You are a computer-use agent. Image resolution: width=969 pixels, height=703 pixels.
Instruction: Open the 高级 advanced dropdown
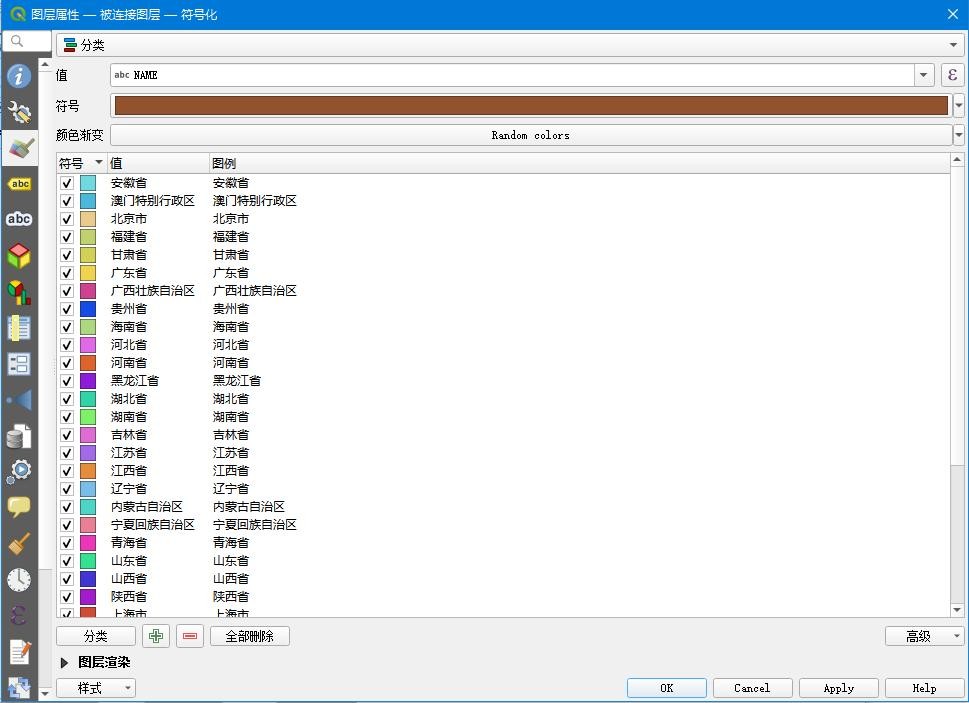924,636
